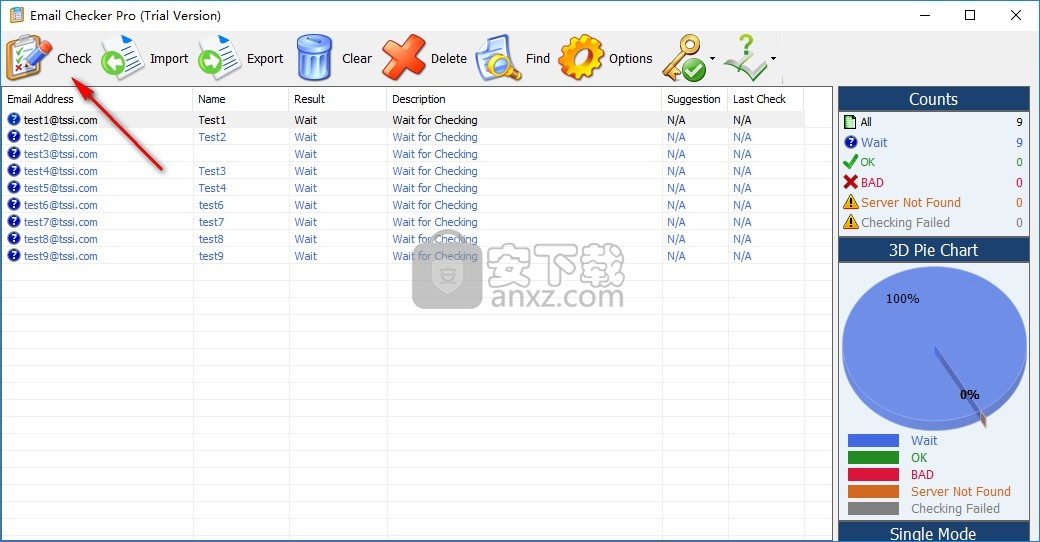
Task: Click the Find magnifier icon
Action: (499, 58)
